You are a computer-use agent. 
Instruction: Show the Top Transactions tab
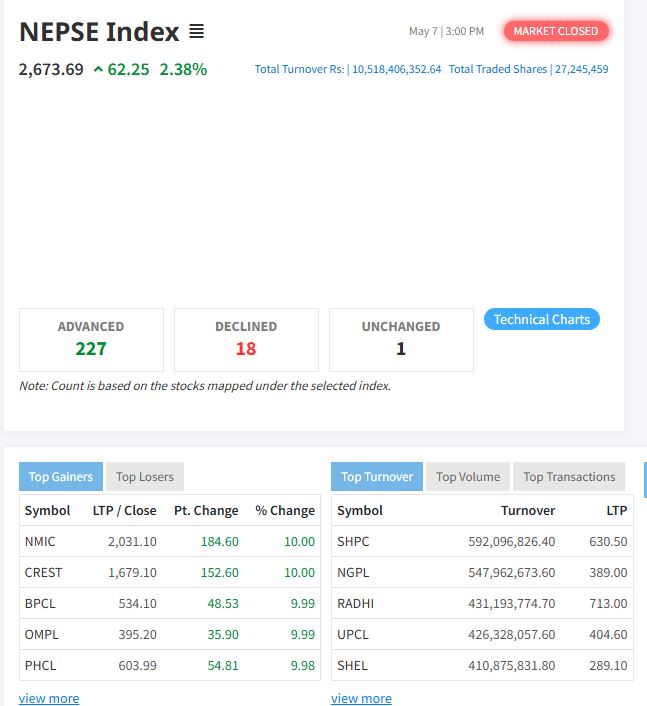click(569, 476)
